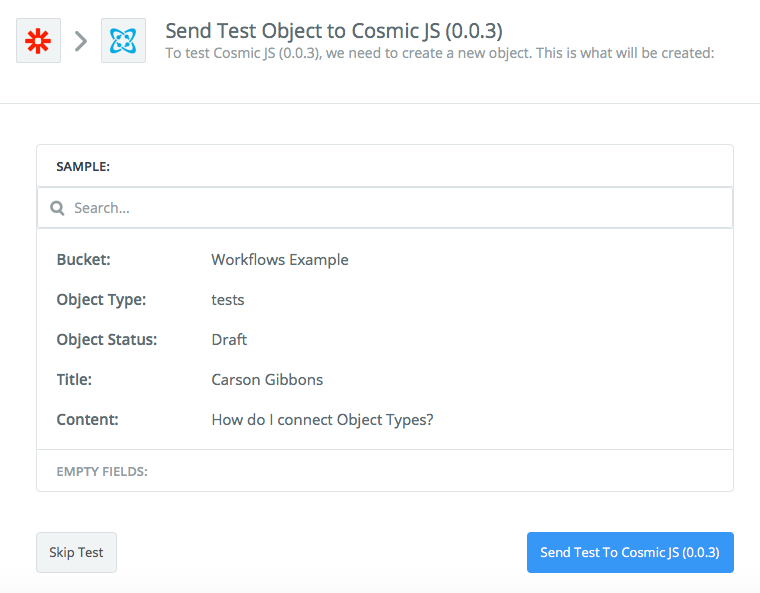Select the Bucket field label

click(x=83, y=260)
